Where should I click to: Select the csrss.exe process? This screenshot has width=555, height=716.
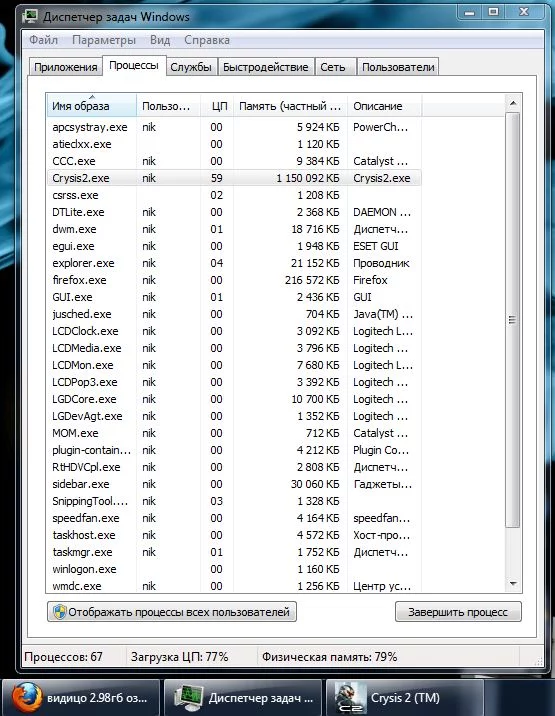pos(234,195)
